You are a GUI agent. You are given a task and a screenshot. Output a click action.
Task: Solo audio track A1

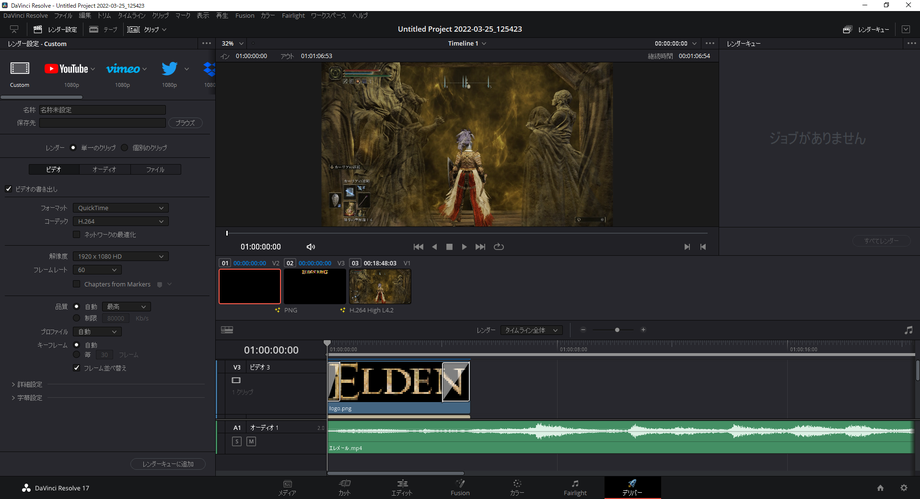click(237, 441)
